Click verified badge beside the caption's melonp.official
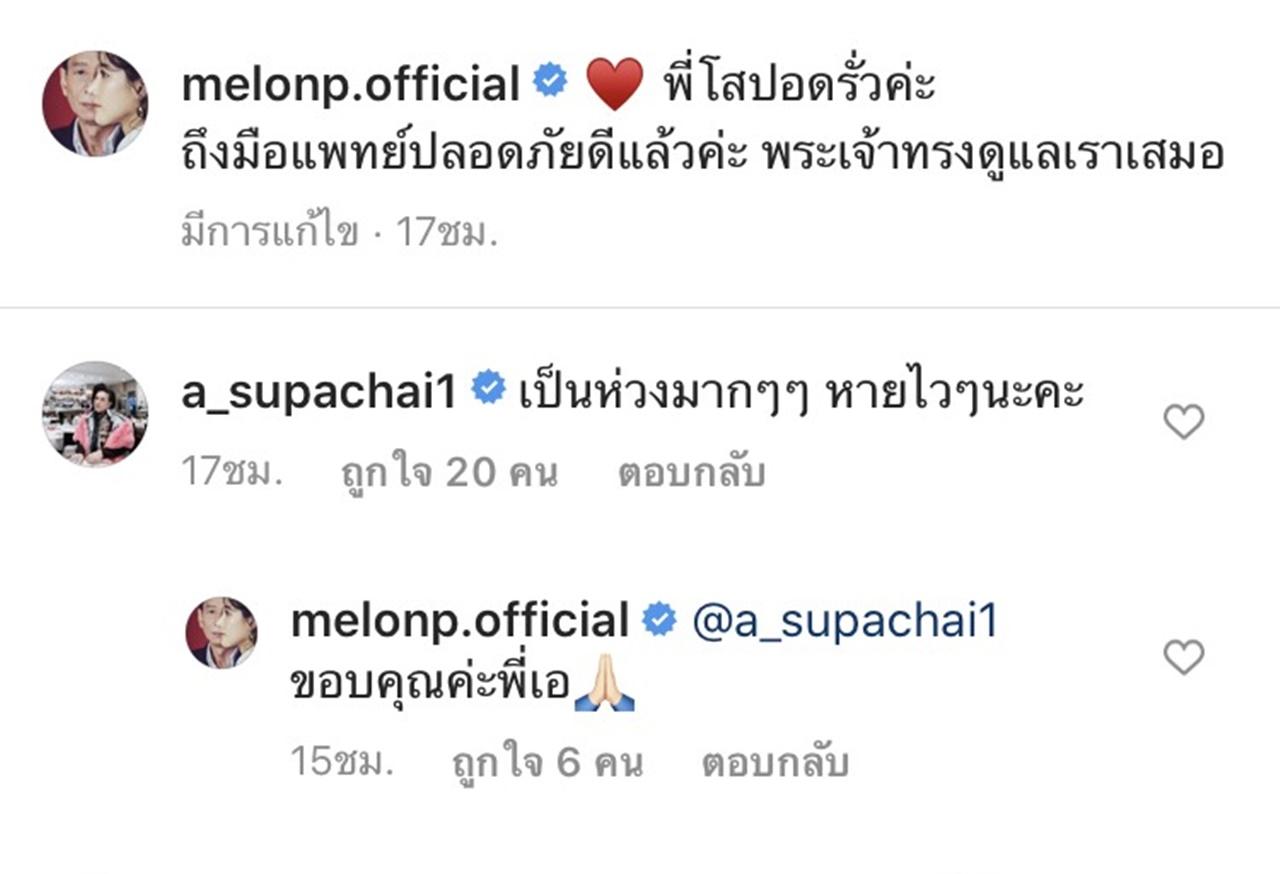1280x874 pixels. (x=550, y=81)
